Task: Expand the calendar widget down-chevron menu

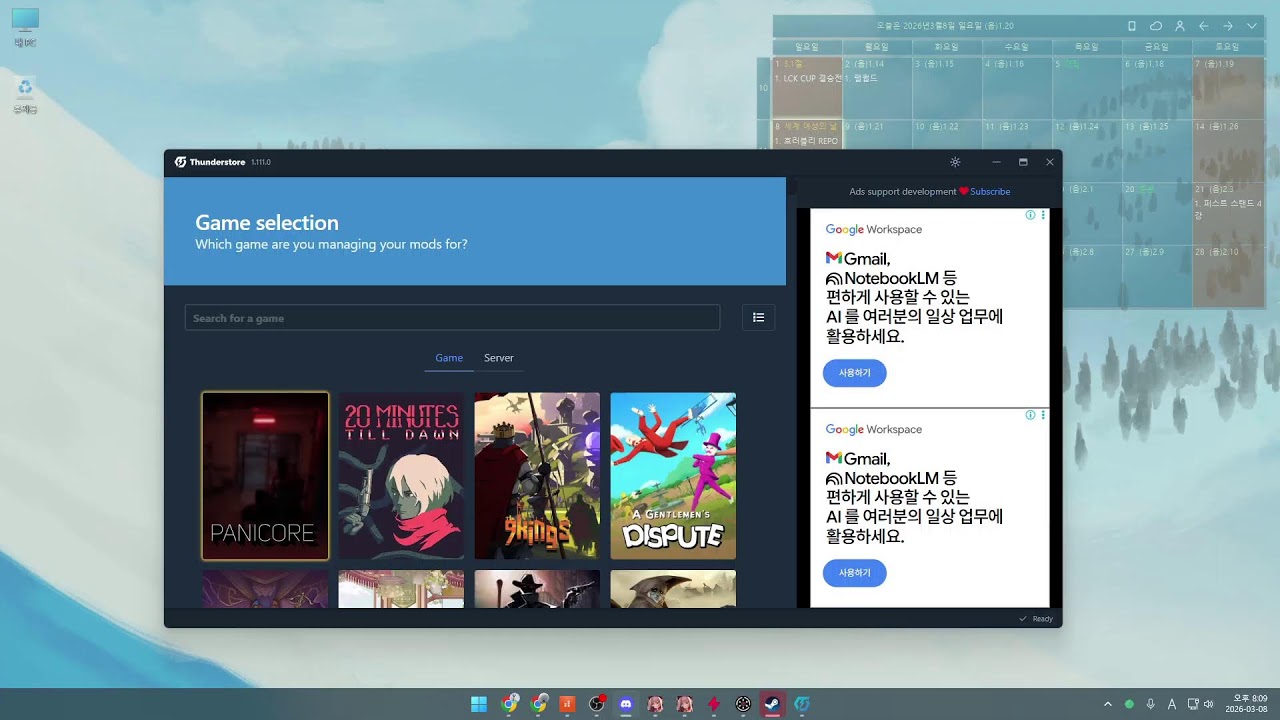Action: (x=1252, y=26)
